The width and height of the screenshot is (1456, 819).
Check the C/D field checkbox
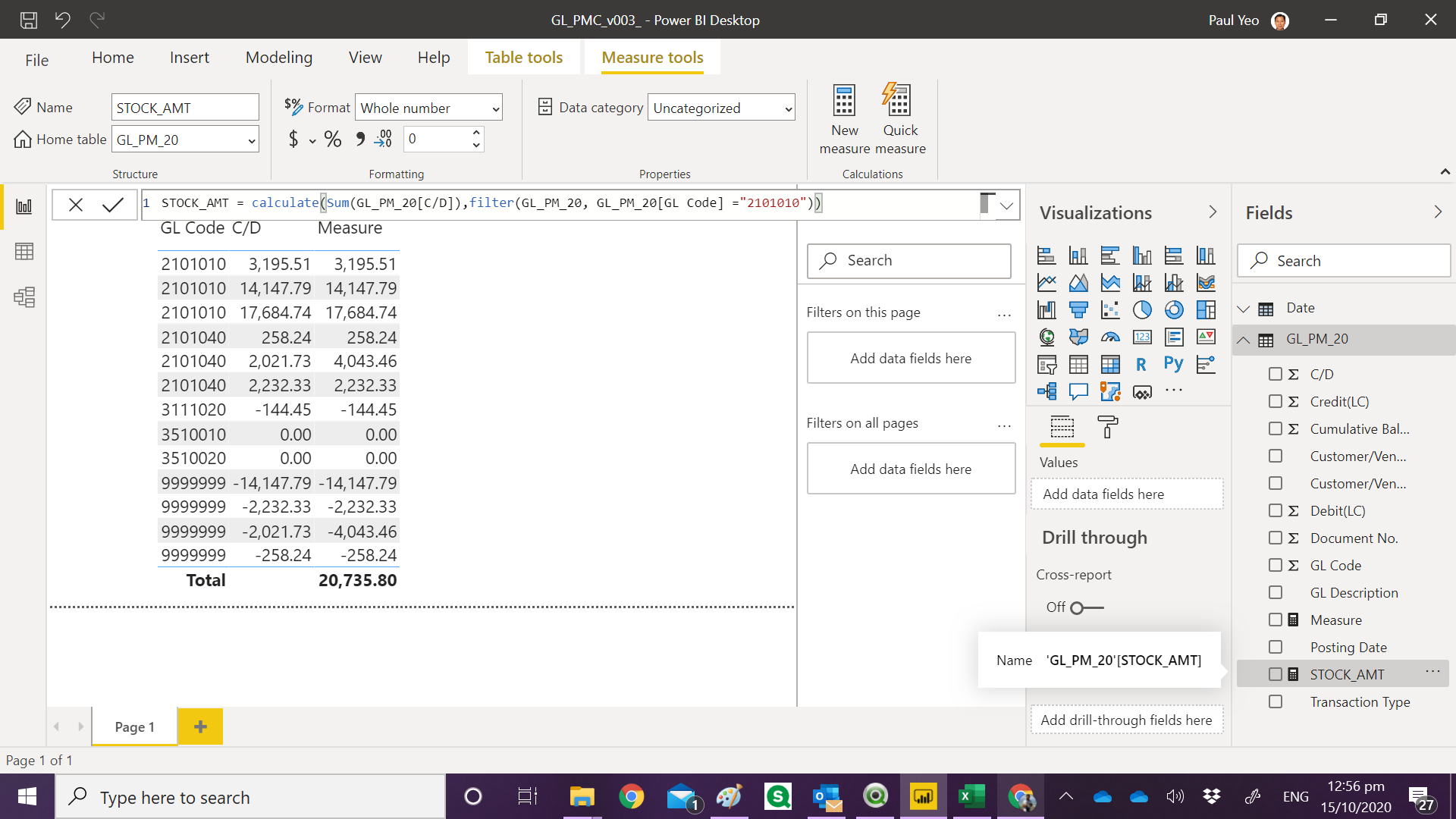pyautogui.click(x=1276, y=374)
